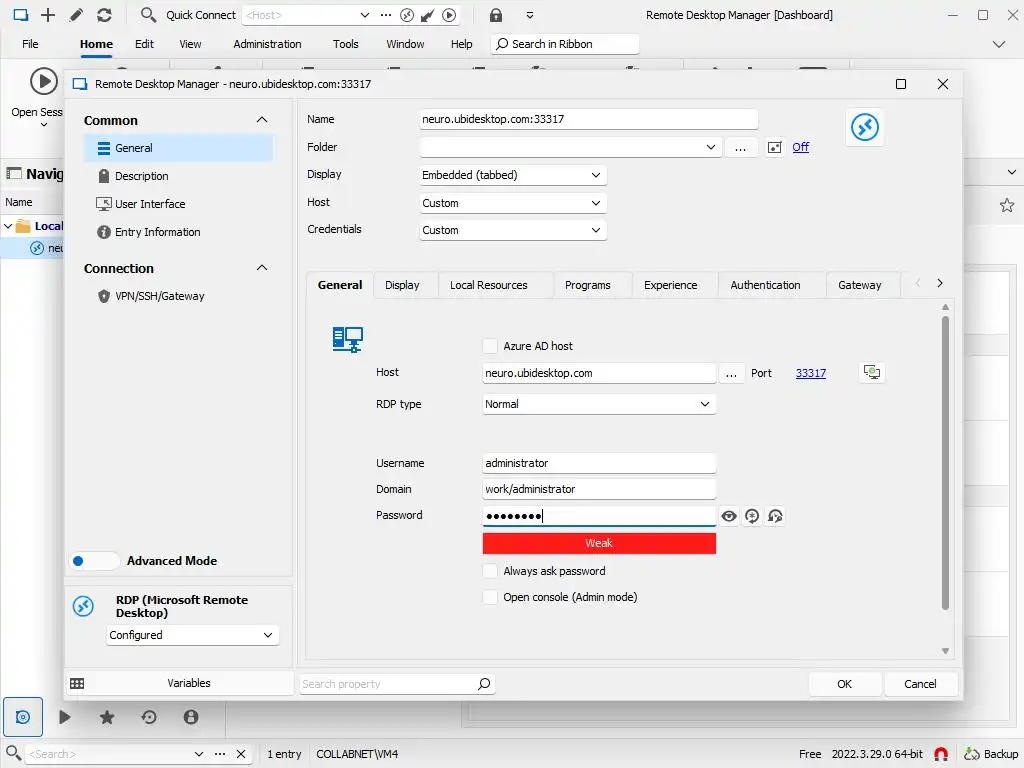The width and height of the screenshot is (1024, 768).
Task: Click the Refresh icon in title bar
Action: tap(104, 14)
